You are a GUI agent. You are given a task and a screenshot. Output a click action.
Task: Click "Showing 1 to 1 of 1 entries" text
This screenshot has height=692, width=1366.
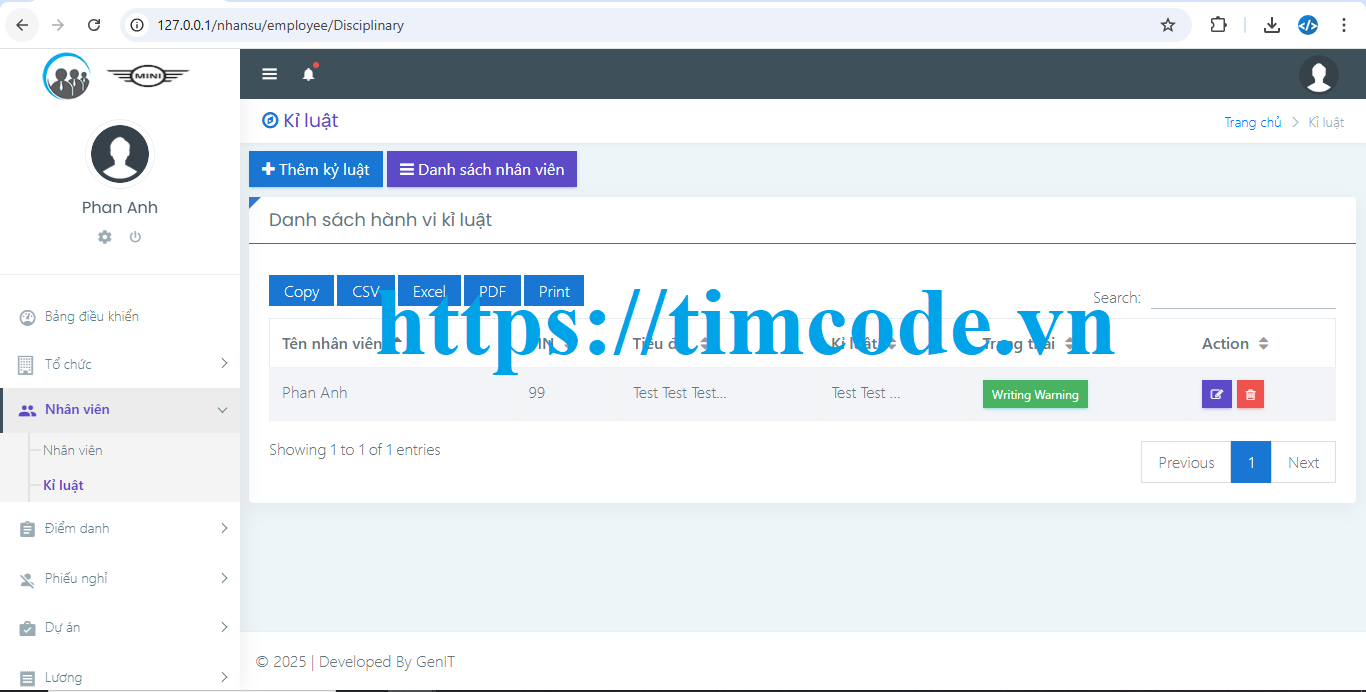pyautogui.click(x=355, y=450)
